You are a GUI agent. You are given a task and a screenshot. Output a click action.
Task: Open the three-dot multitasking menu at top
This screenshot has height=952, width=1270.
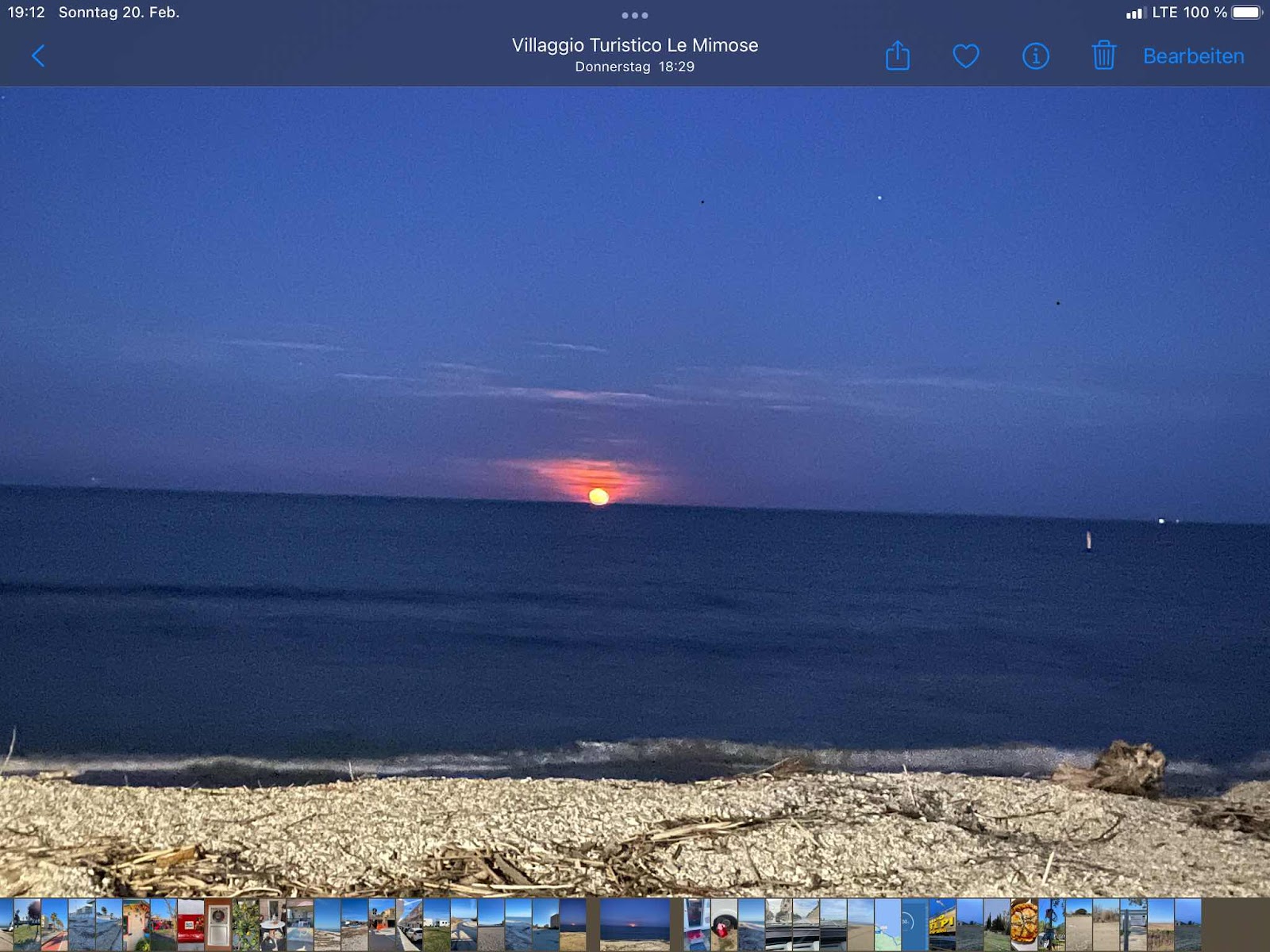635,15
